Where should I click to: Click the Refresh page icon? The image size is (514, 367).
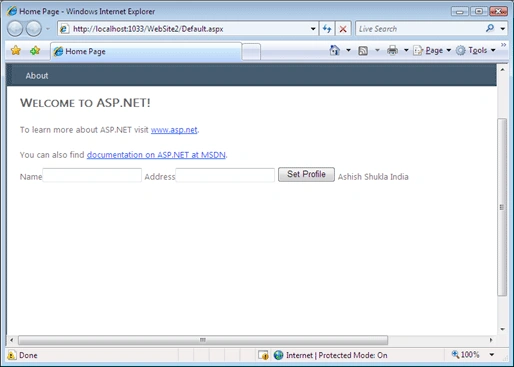pos(327,29)
